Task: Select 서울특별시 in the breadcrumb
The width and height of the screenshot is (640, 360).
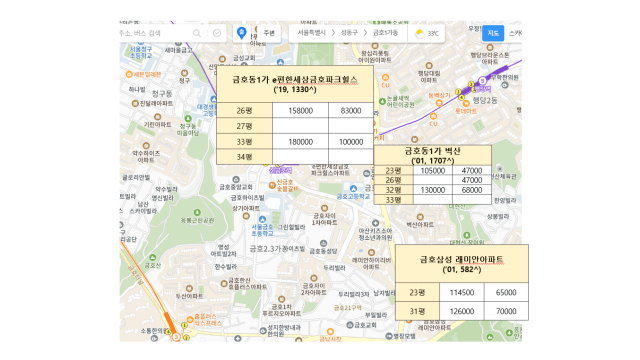Action: click(311, 33)
